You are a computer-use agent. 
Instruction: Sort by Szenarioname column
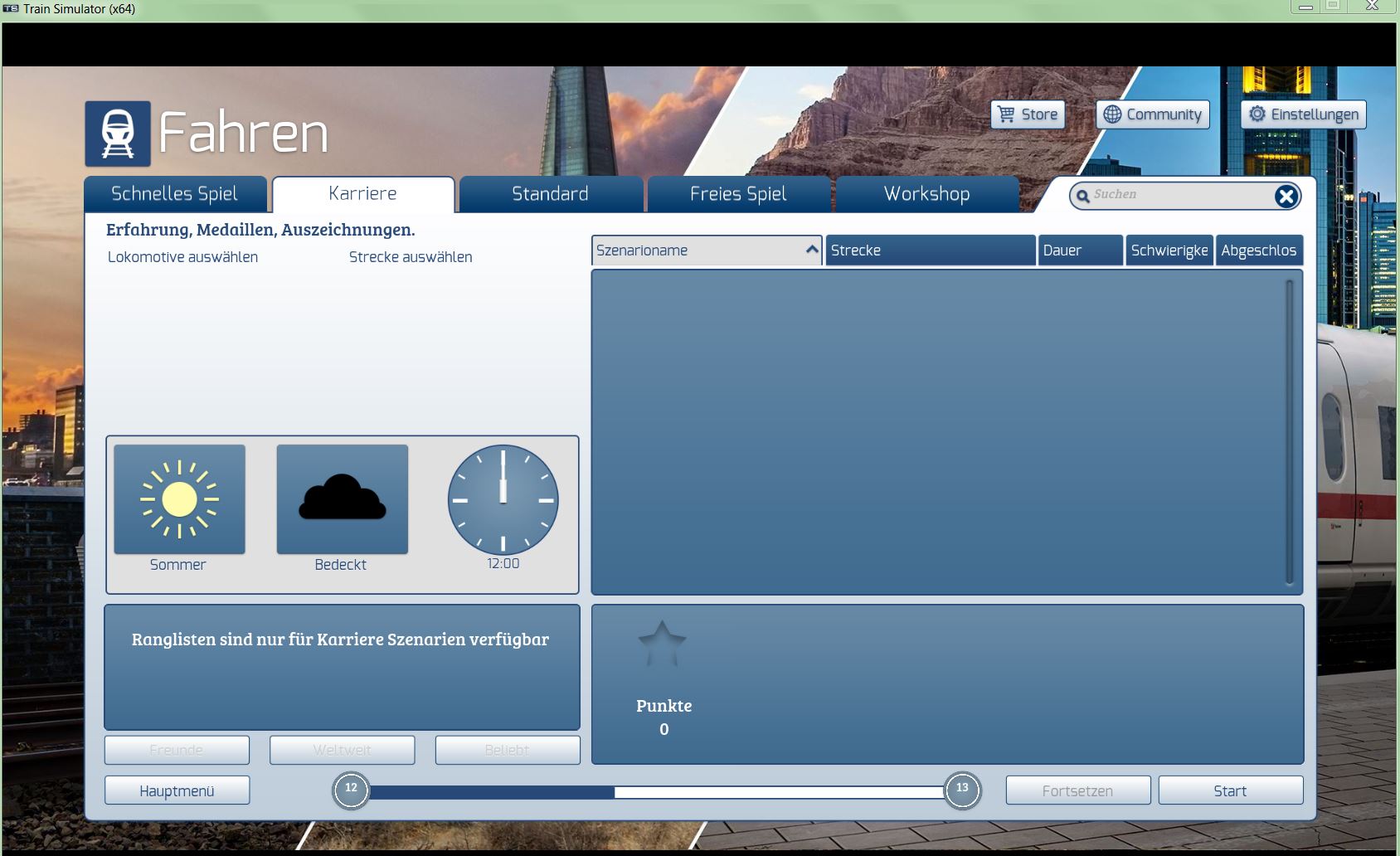tap(707, 250)
